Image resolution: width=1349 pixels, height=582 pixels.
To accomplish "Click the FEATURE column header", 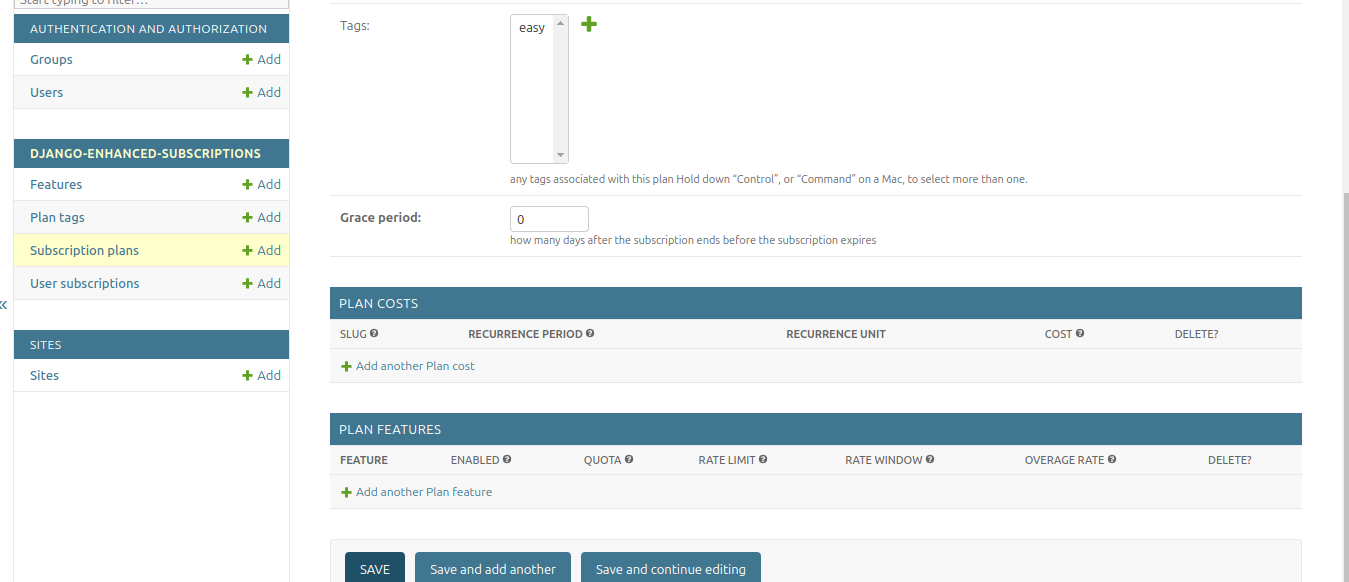I will pyautogui.click(x=364, y=460).
